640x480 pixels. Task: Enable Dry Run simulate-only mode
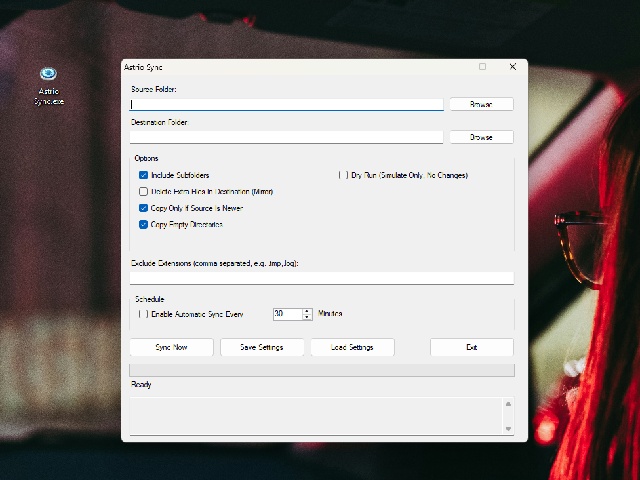point(343,175)
